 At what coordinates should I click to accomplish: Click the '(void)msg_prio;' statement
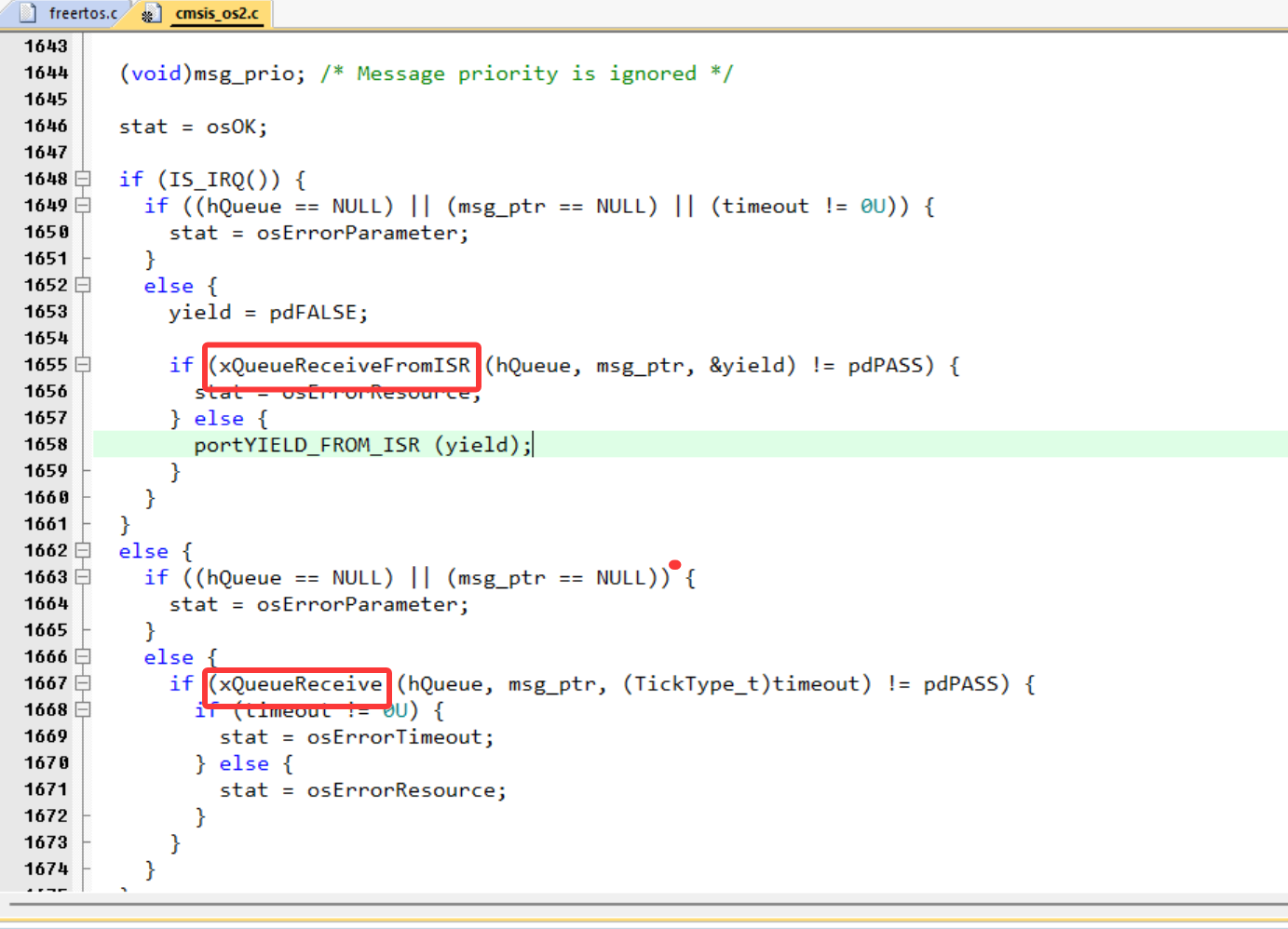pos(212,74)
